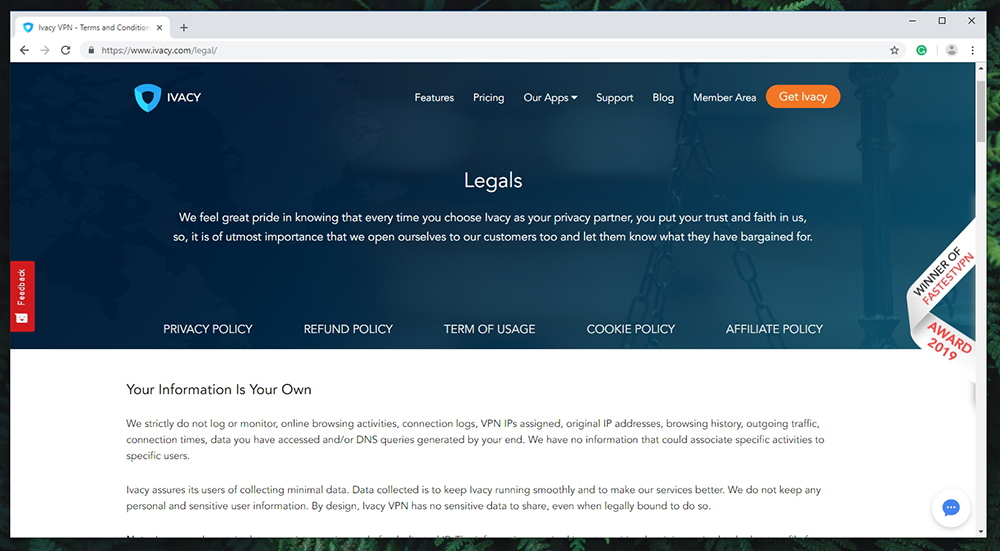
Task: Click the Your Information Is Your Own heading
Action: (219, 390)
